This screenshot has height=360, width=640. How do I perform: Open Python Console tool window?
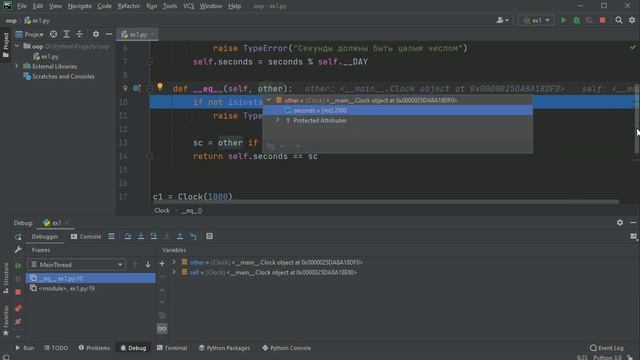click(287, 348)
